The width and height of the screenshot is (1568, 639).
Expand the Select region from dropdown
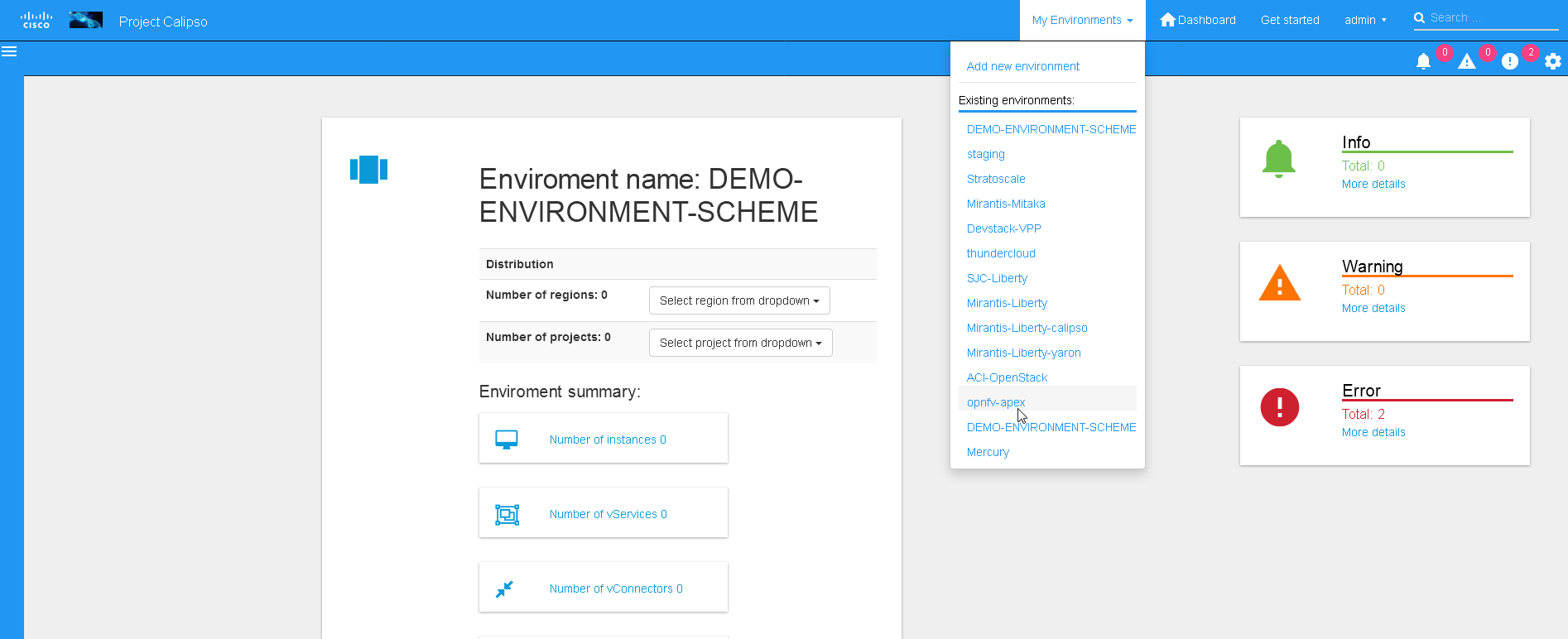click(x=738, y=300)
